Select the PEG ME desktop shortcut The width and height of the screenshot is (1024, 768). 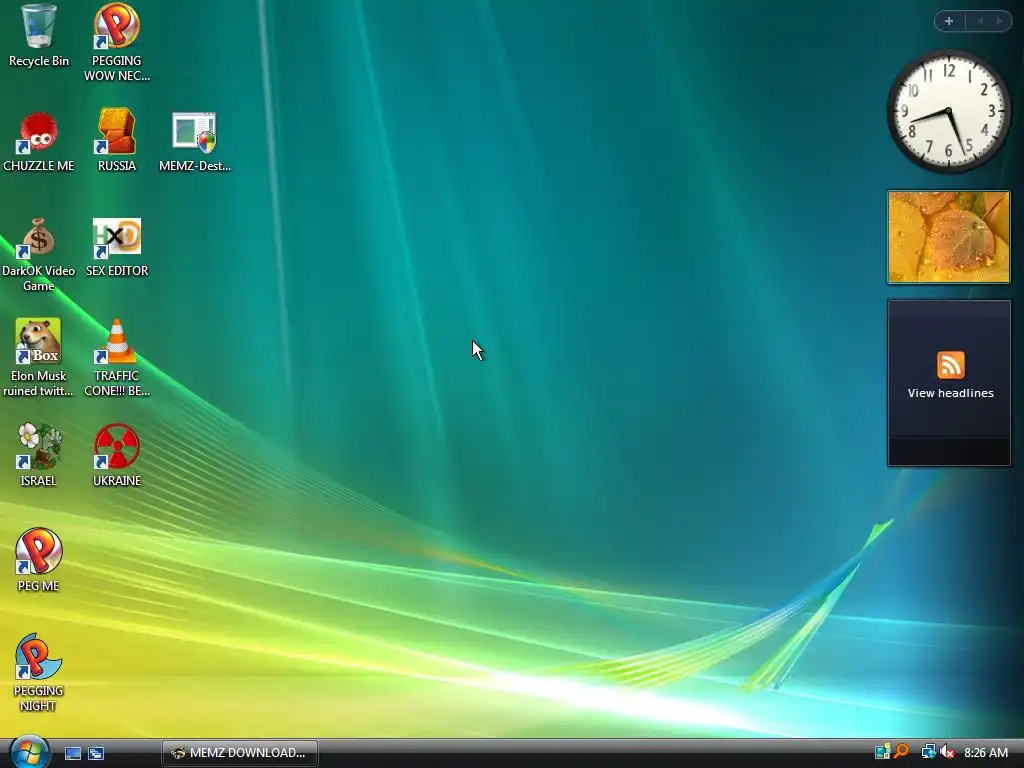tap(39, 560)
